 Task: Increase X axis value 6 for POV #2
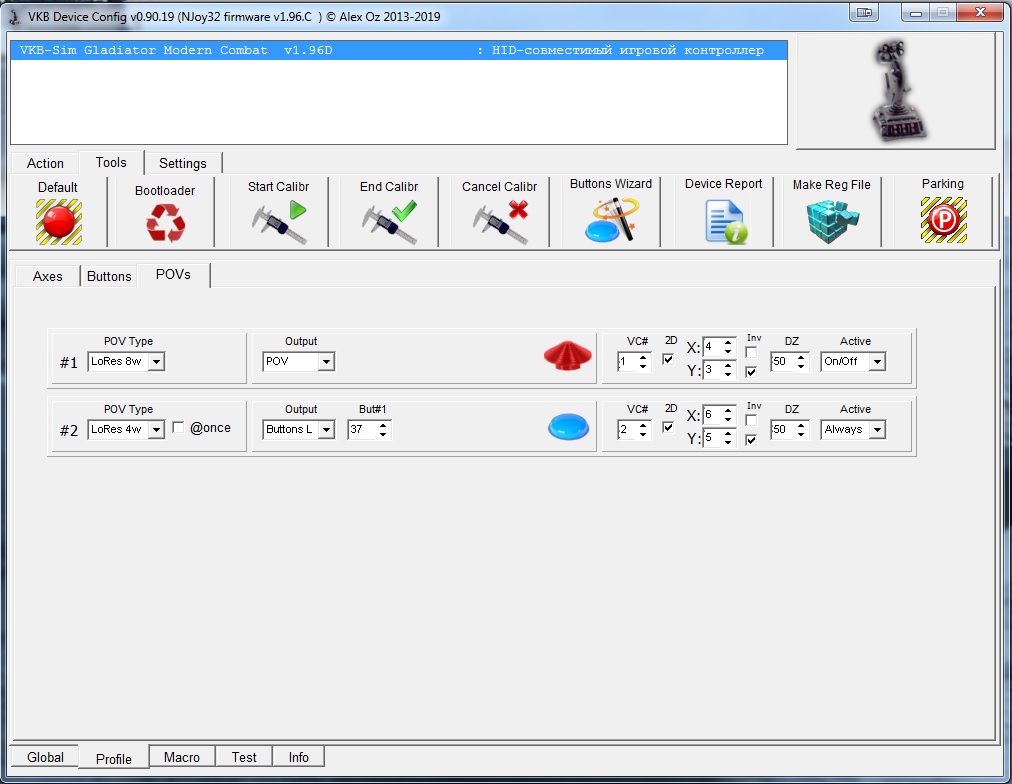point(728,410)
